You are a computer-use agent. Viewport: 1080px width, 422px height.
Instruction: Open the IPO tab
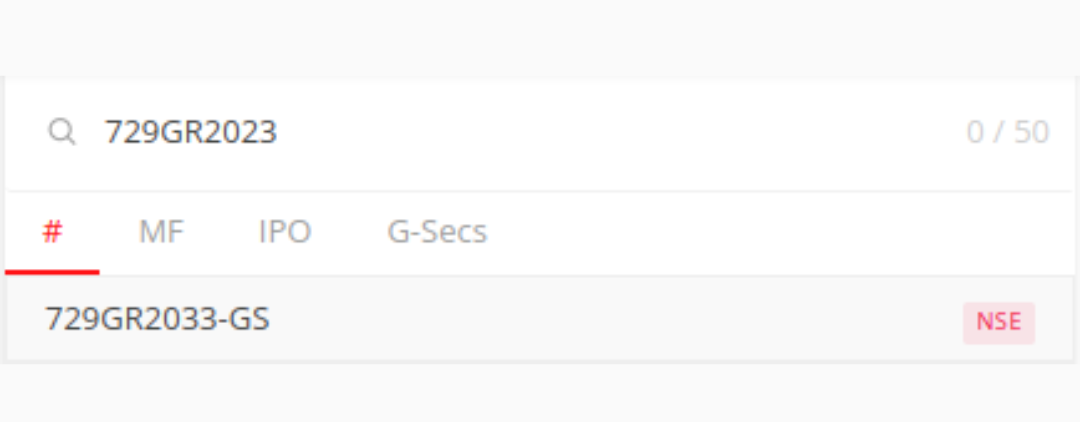click(285, 232)
